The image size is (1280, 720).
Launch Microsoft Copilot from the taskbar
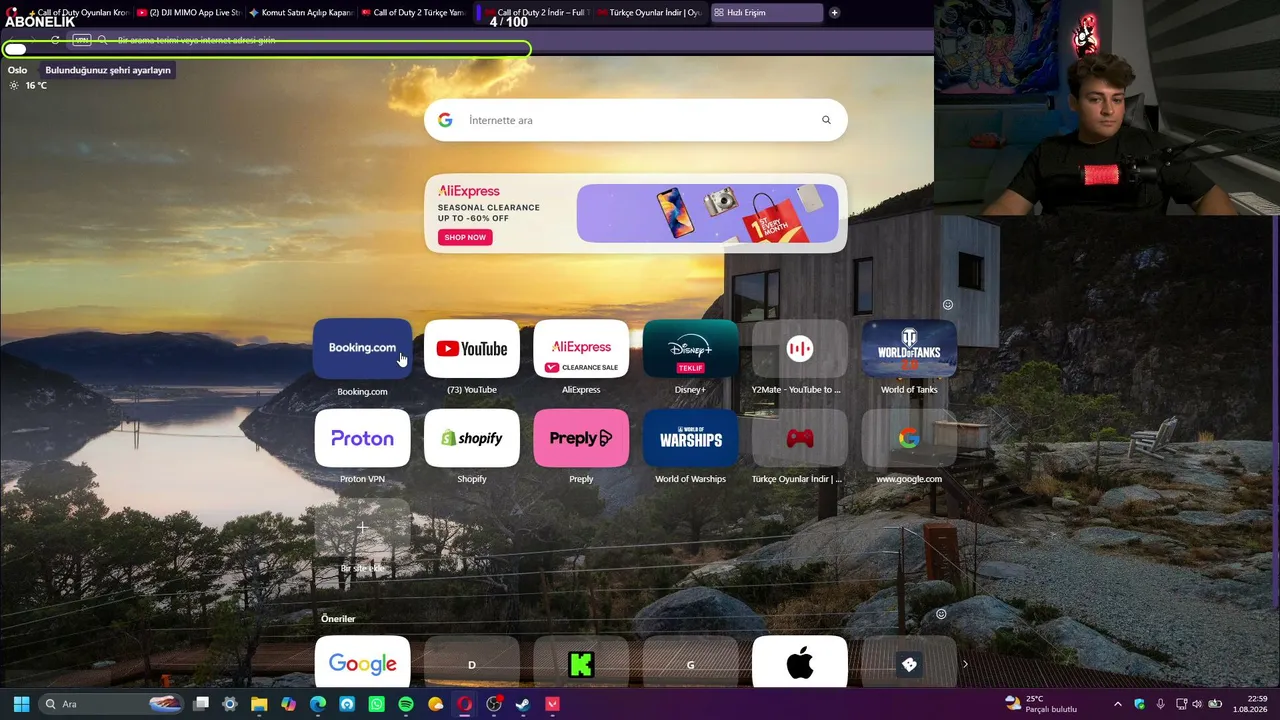288,704
